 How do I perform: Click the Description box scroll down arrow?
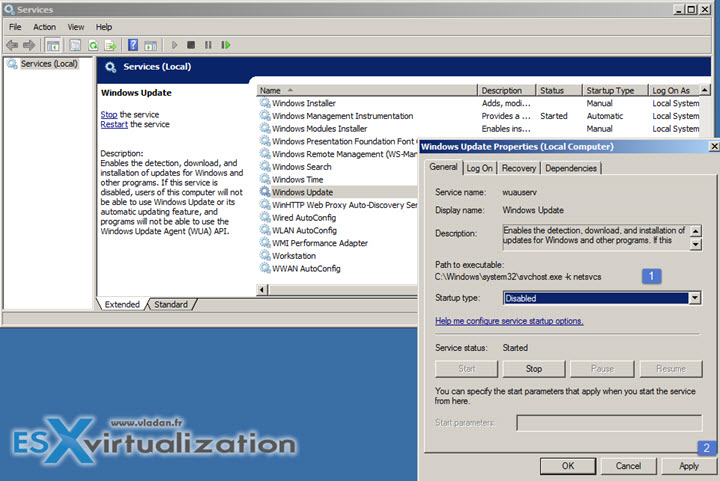click(696, 245)
